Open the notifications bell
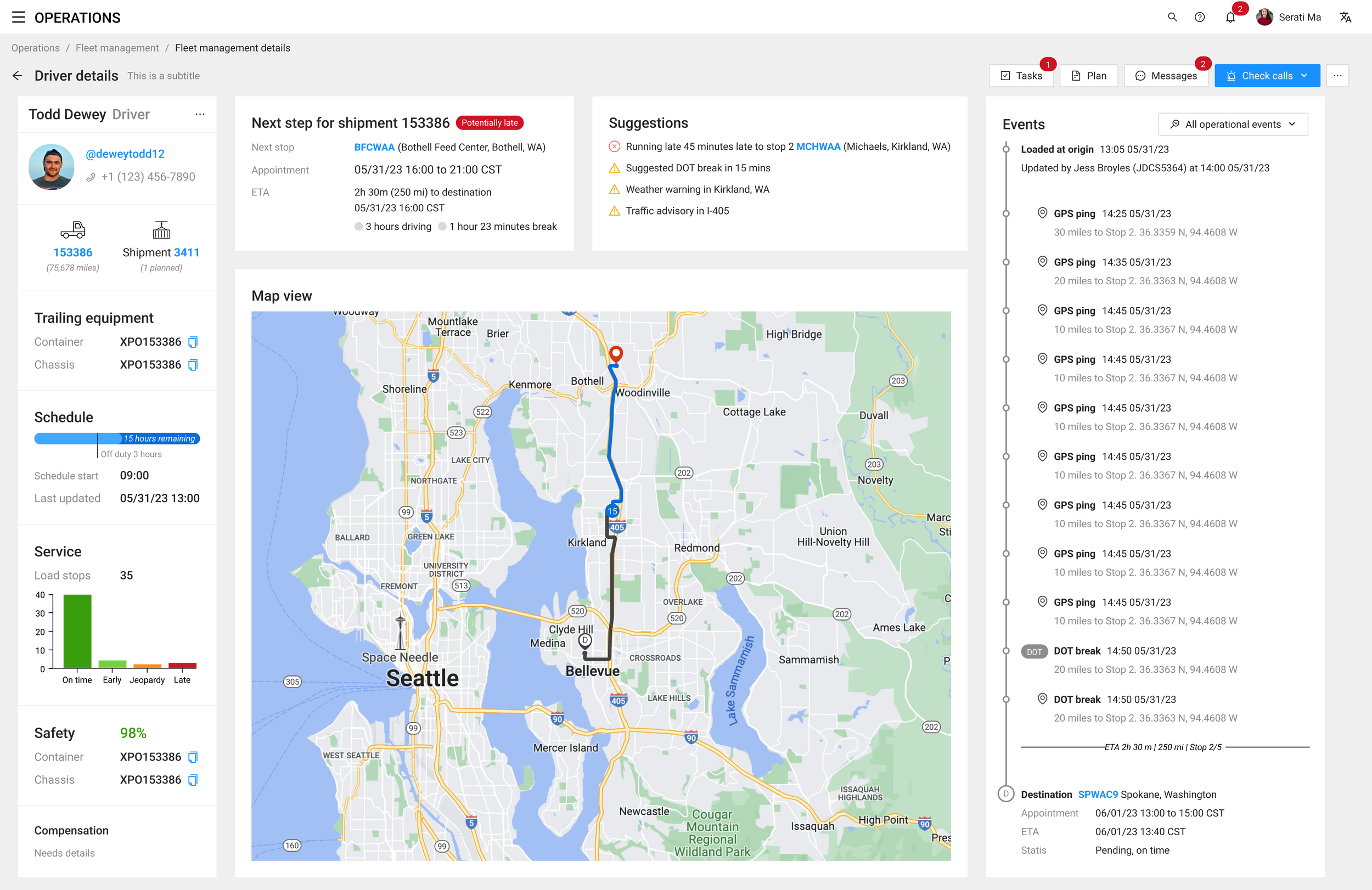This screenshot has width=1372, height=890. coord(1230,18)
